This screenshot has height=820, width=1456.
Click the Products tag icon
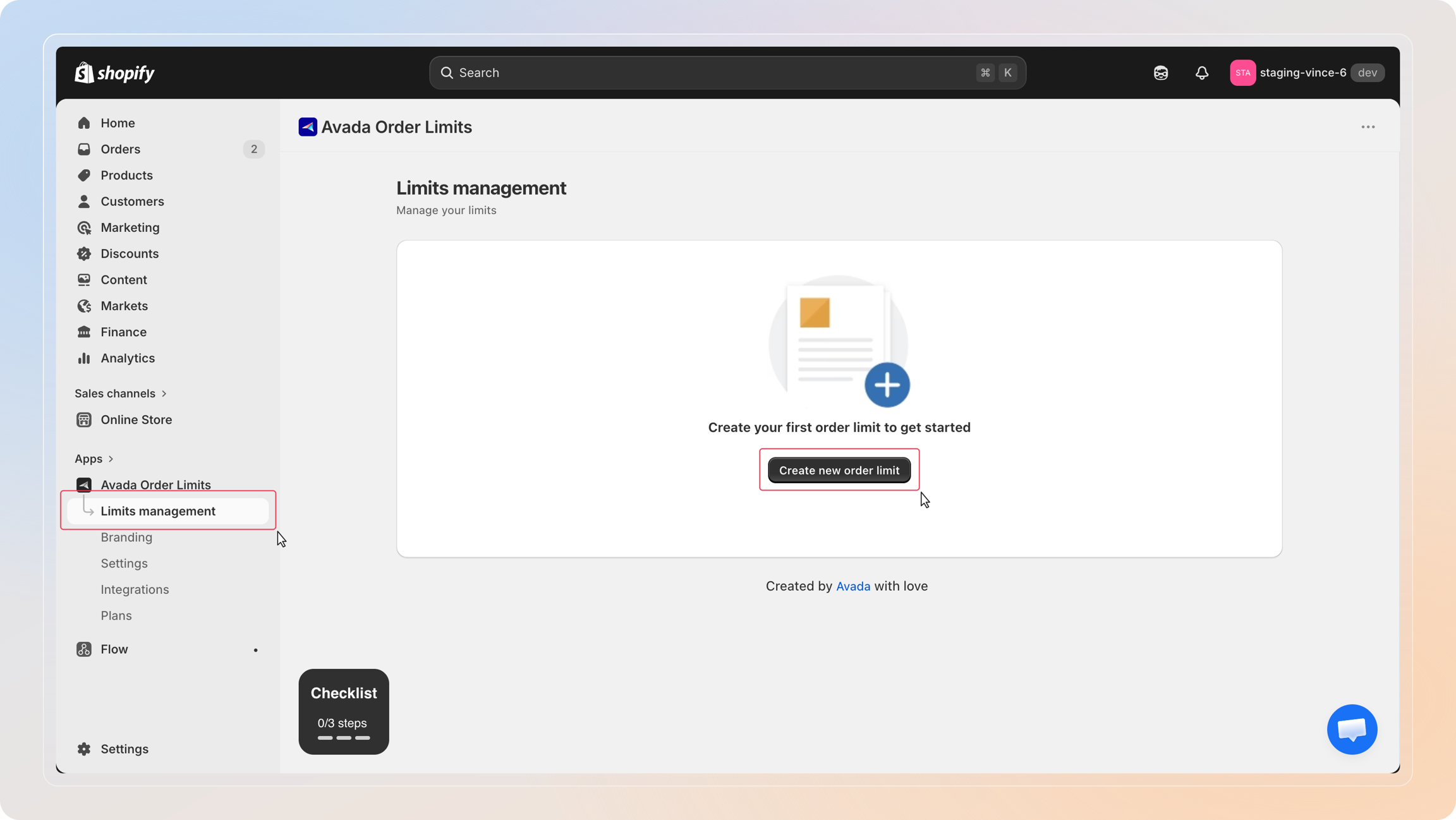[84, 175]
